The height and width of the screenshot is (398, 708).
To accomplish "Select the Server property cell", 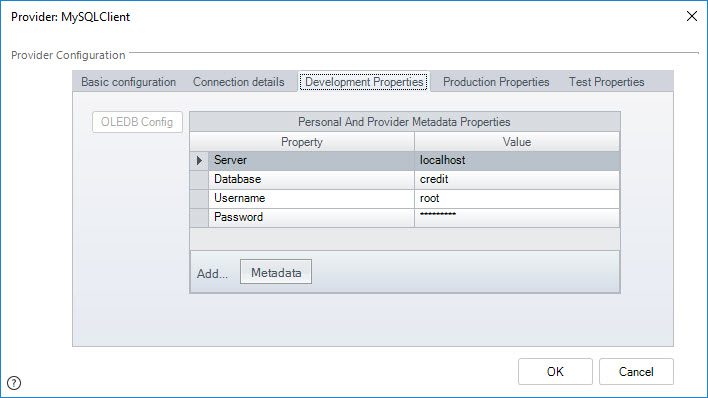I will click(x=311, y=160).
